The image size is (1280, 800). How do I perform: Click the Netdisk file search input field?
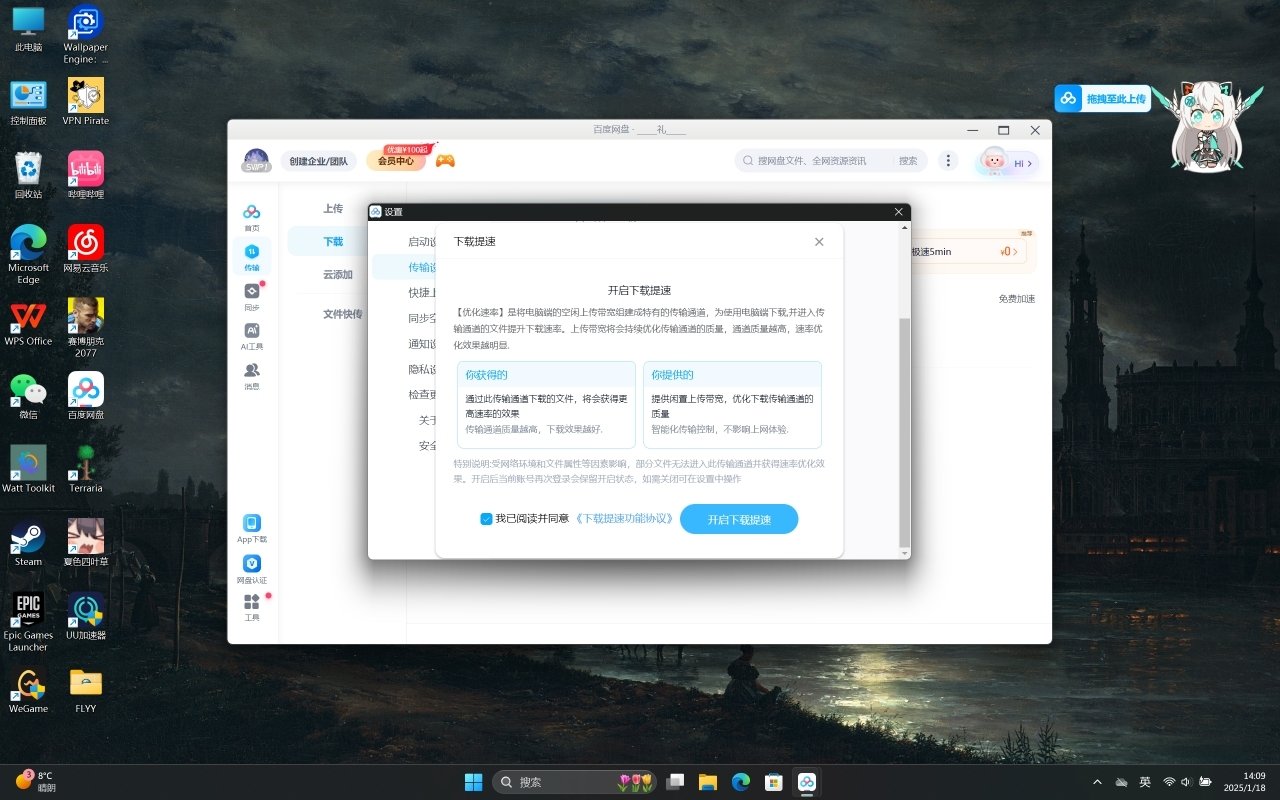816,161
